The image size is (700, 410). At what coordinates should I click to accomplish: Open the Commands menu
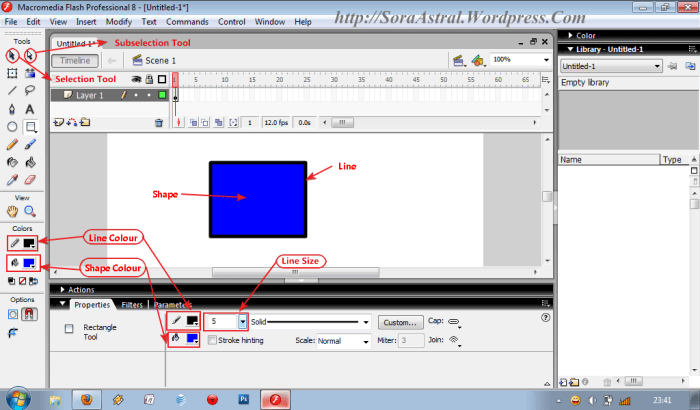[187, 22]
